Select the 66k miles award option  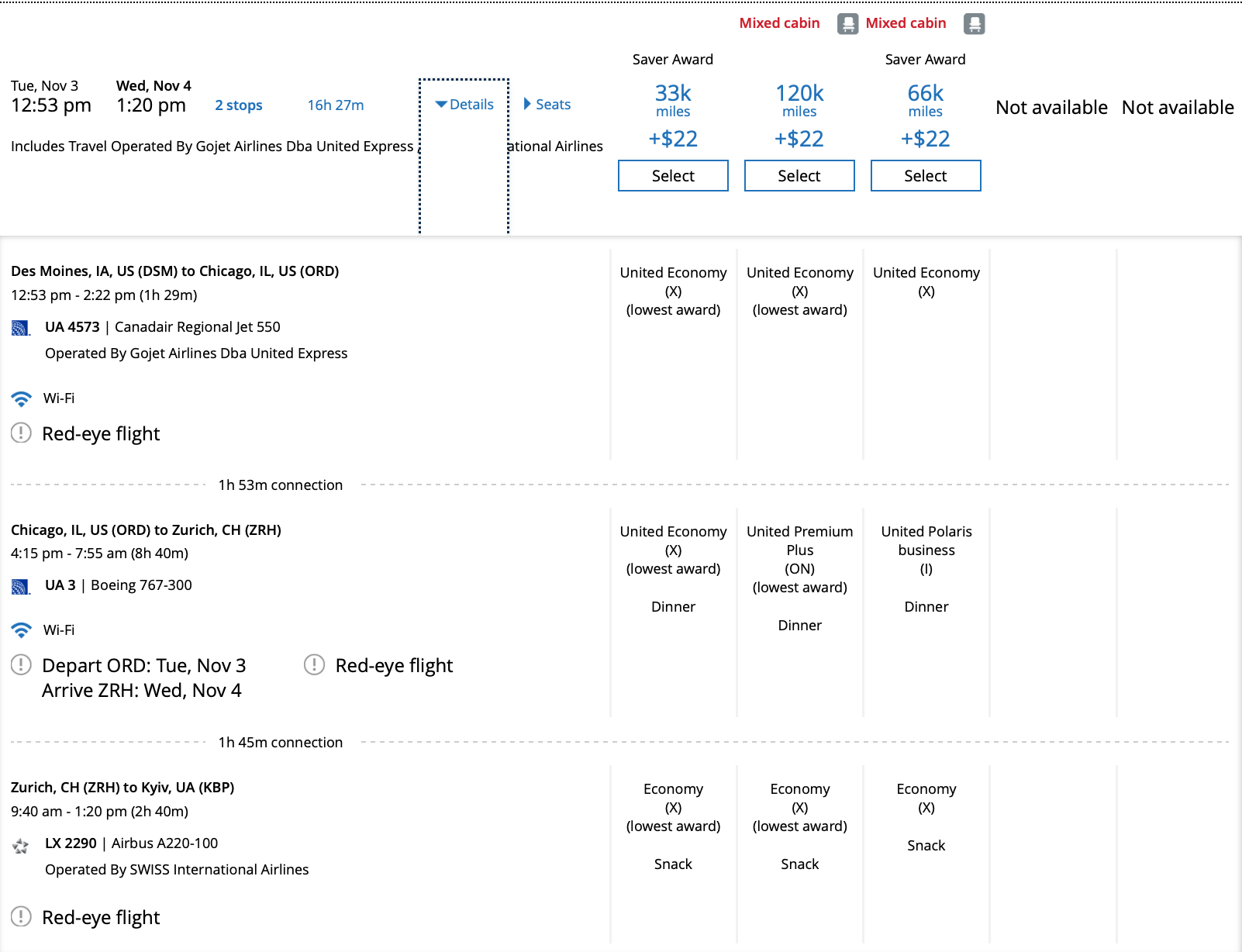(925, 175)
